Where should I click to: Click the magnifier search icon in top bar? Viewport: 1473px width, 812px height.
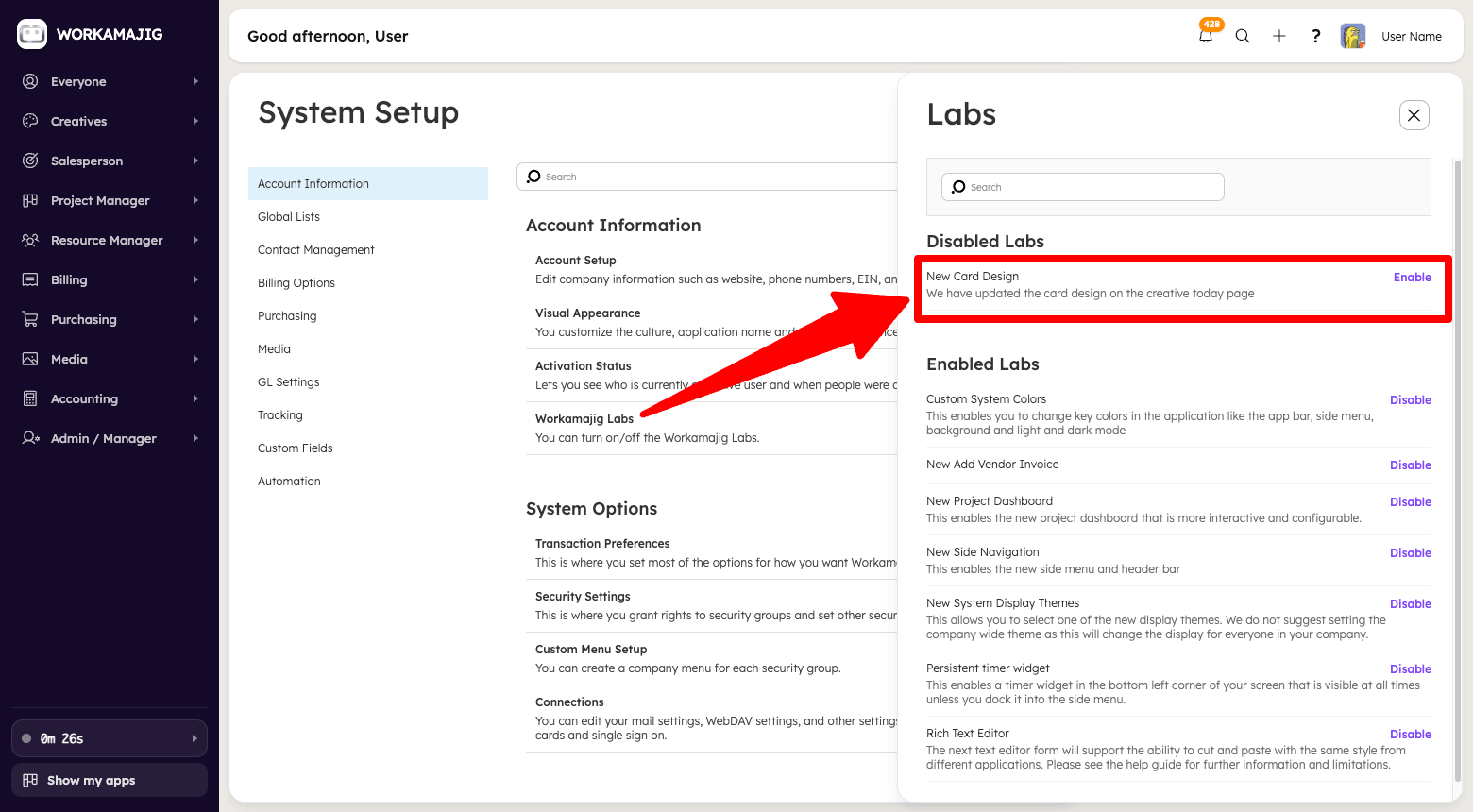pyautogui.click(x=1243, y=36)
